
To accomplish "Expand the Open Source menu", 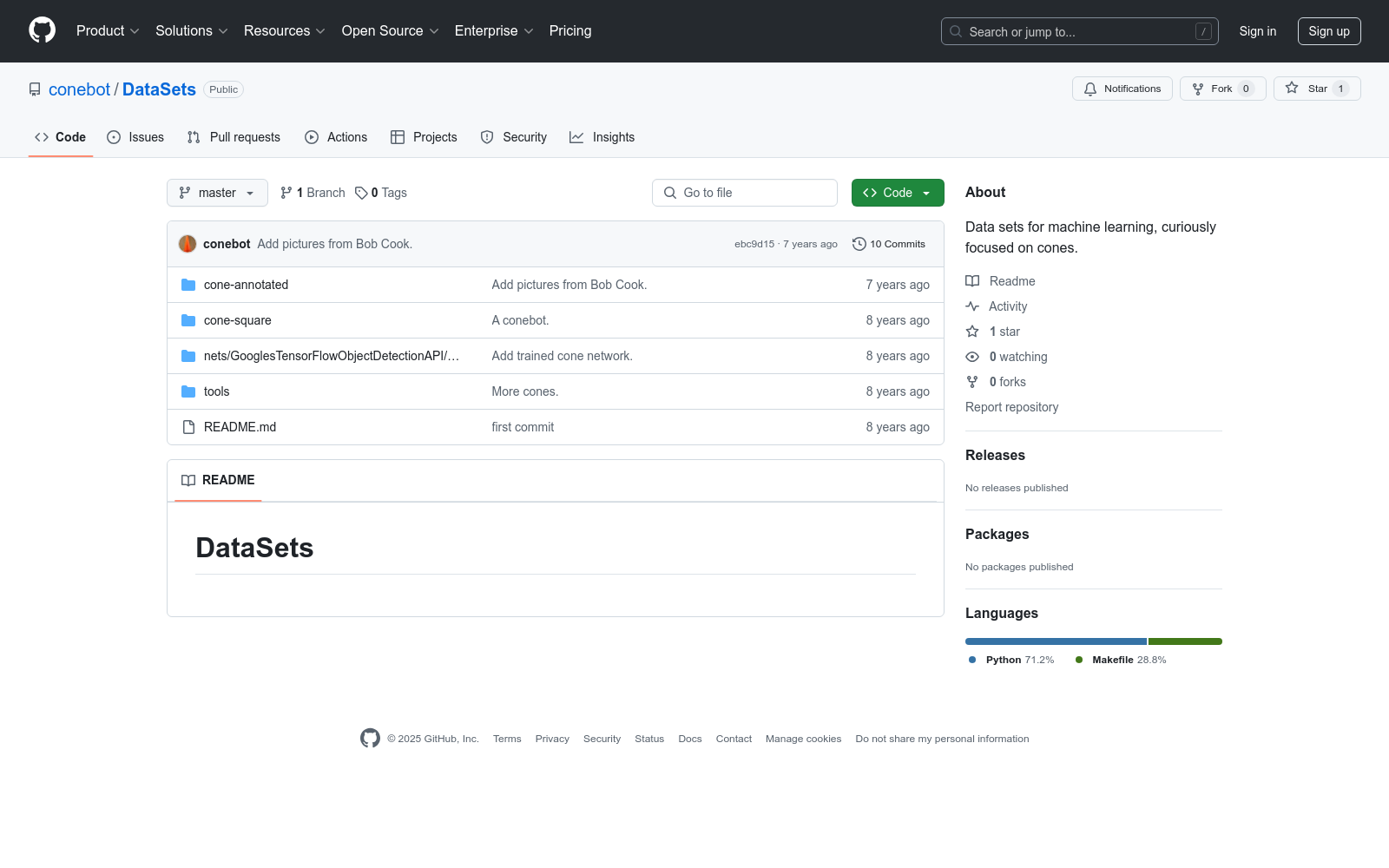I will 391,31.
